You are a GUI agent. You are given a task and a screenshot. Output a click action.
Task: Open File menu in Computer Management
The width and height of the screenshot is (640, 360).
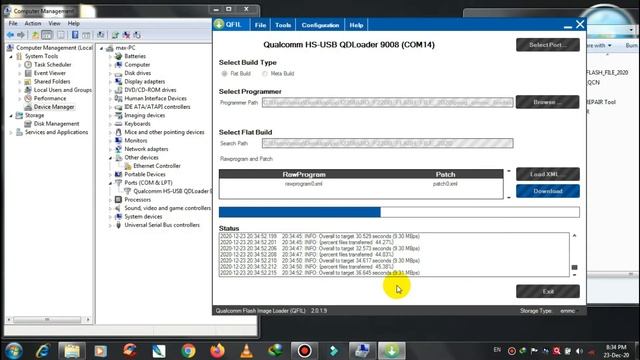point(13,24)
